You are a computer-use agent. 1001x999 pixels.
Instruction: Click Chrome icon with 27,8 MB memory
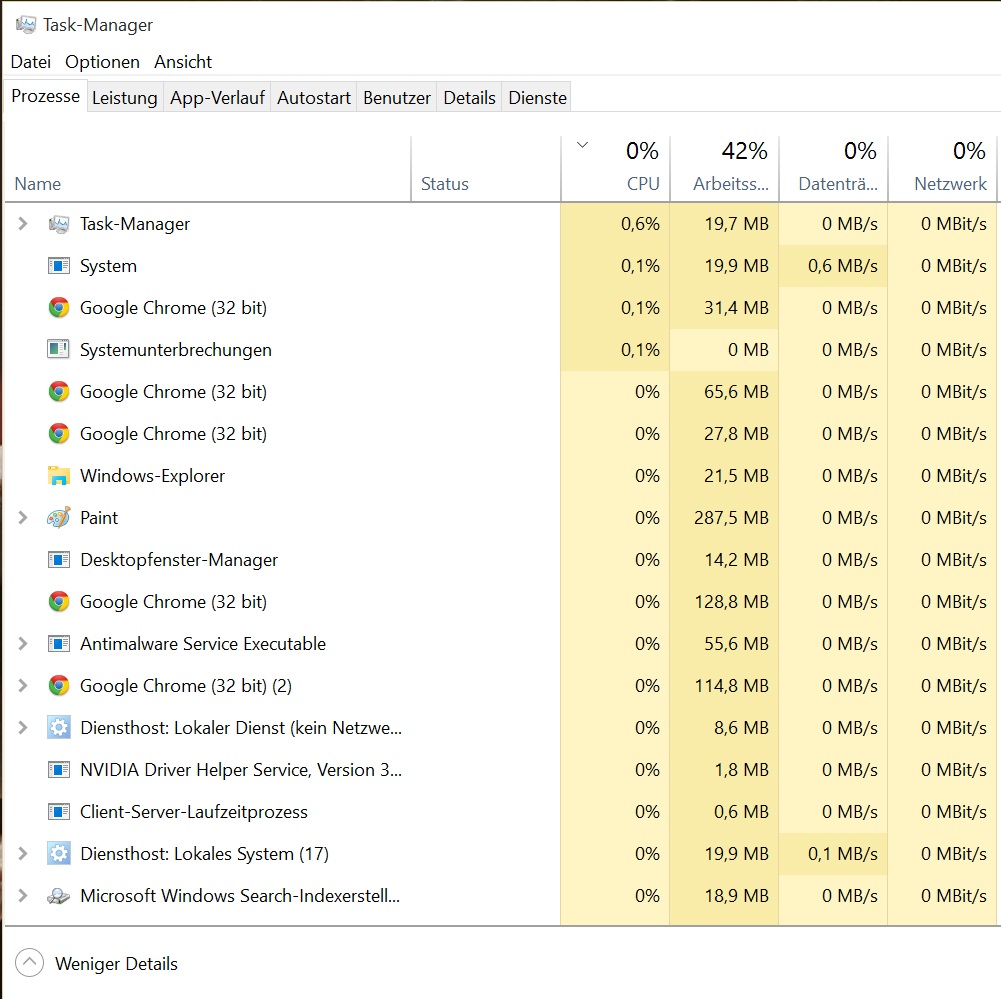coord(59,434)
